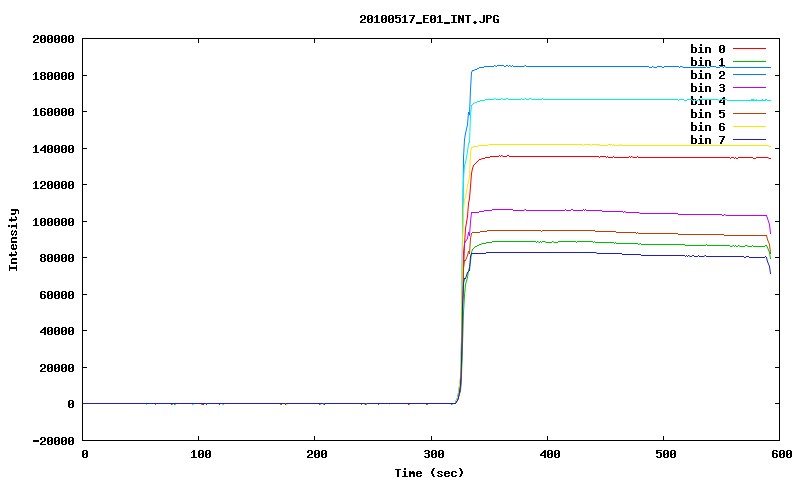Click the 80000 y-axis tick label
This screenshot has width=800, height=480.
point(57,258)
